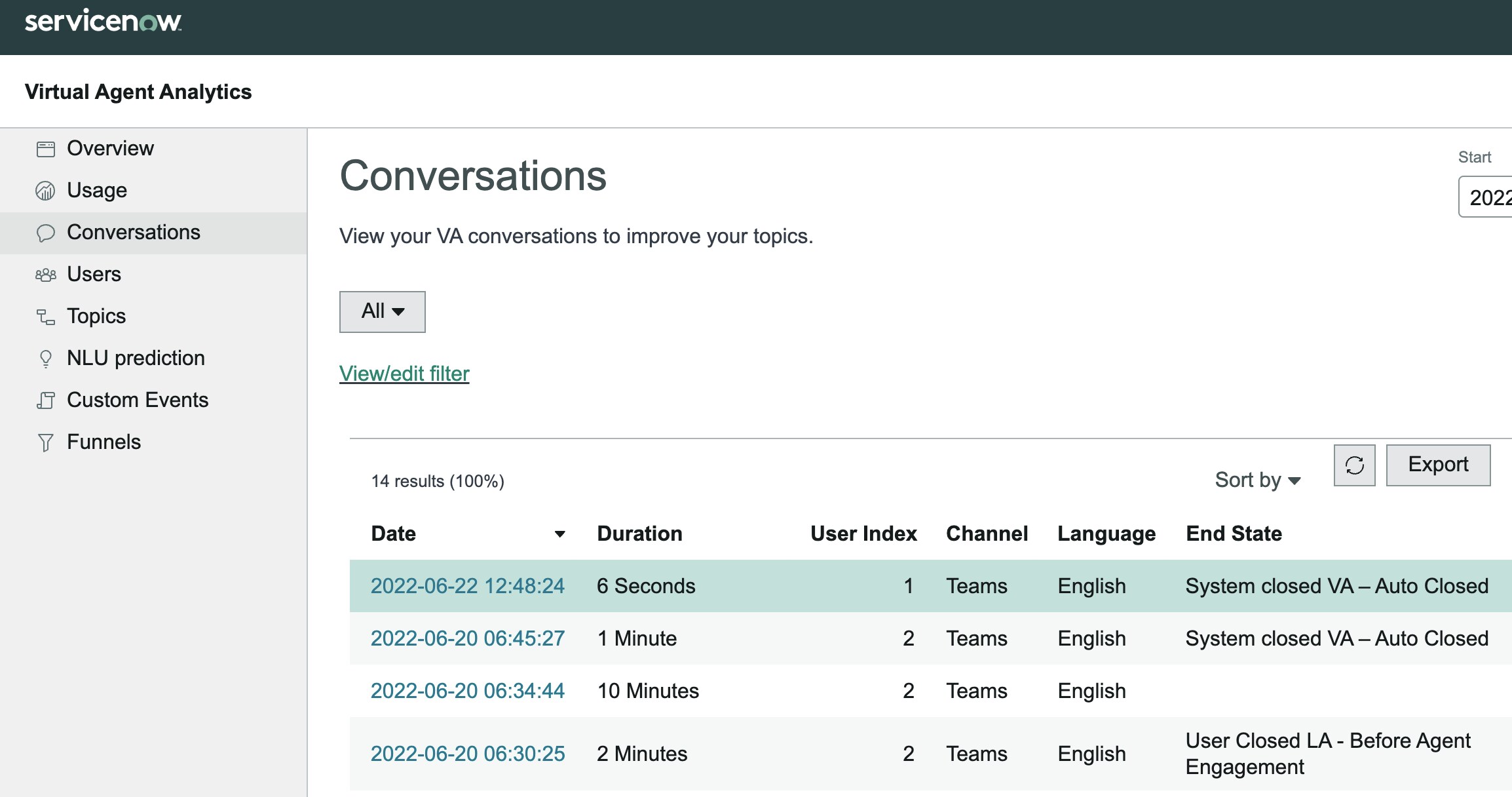1512x797 pixels.
Task: Select the Custom Events icon
Action: (45, 400)
